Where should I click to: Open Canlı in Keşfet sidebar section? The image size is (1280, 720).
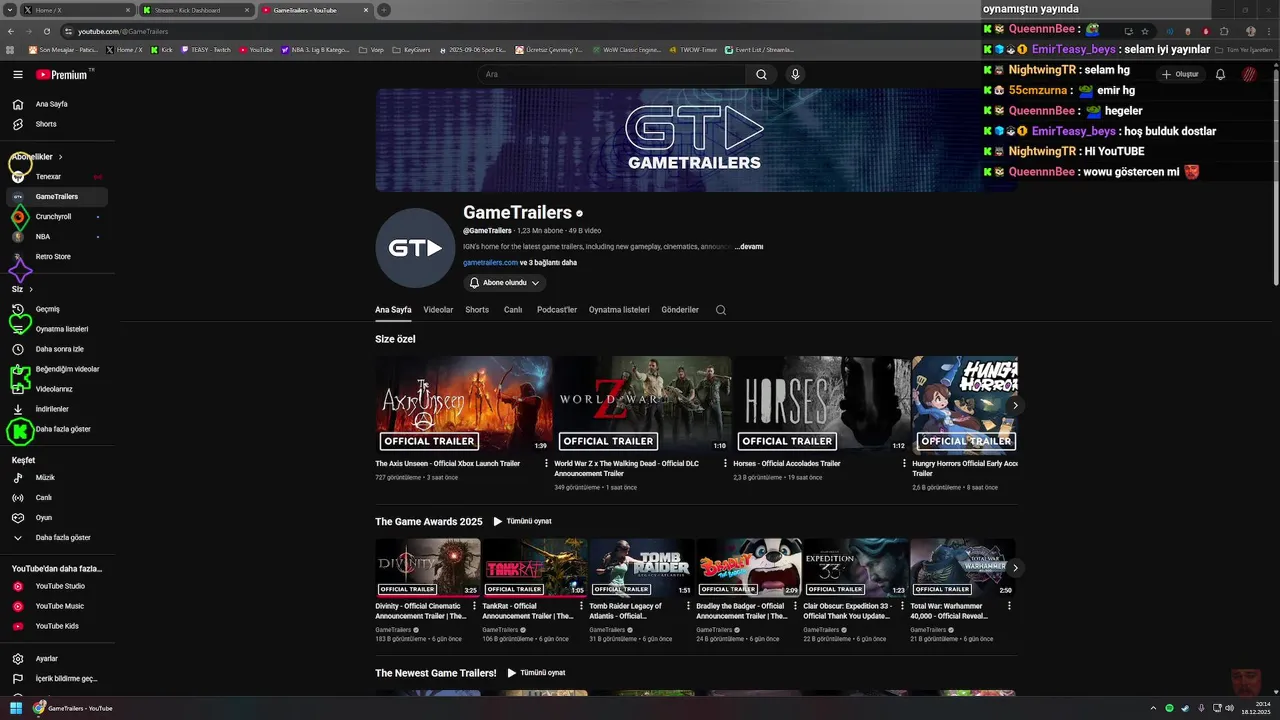55,498
